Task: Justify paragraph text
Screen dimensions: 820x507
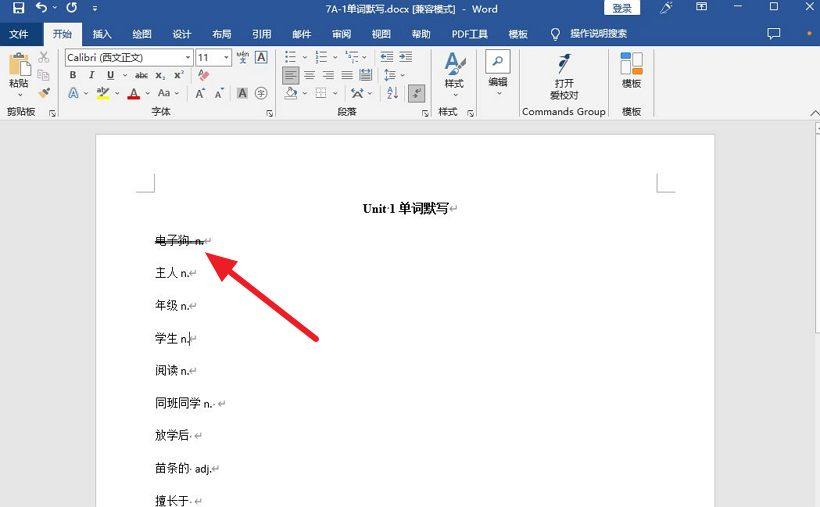Action: (347, 75)
